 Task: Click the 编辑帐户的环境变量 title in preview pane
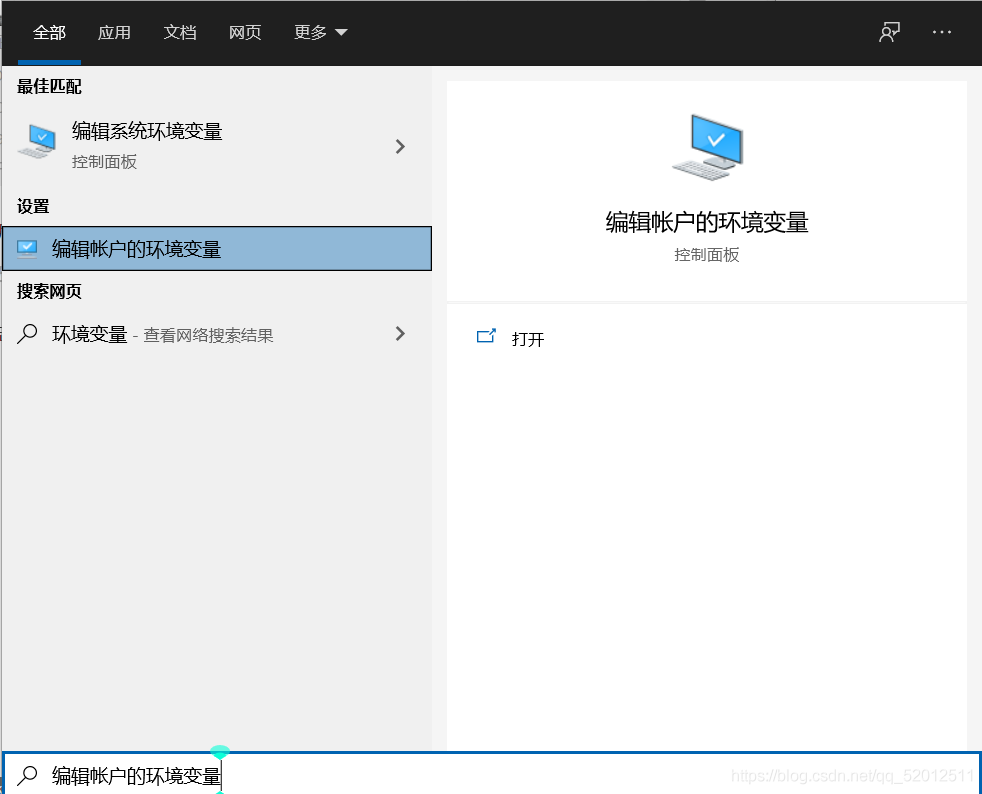pyautogui.click(x=707, y=222)
